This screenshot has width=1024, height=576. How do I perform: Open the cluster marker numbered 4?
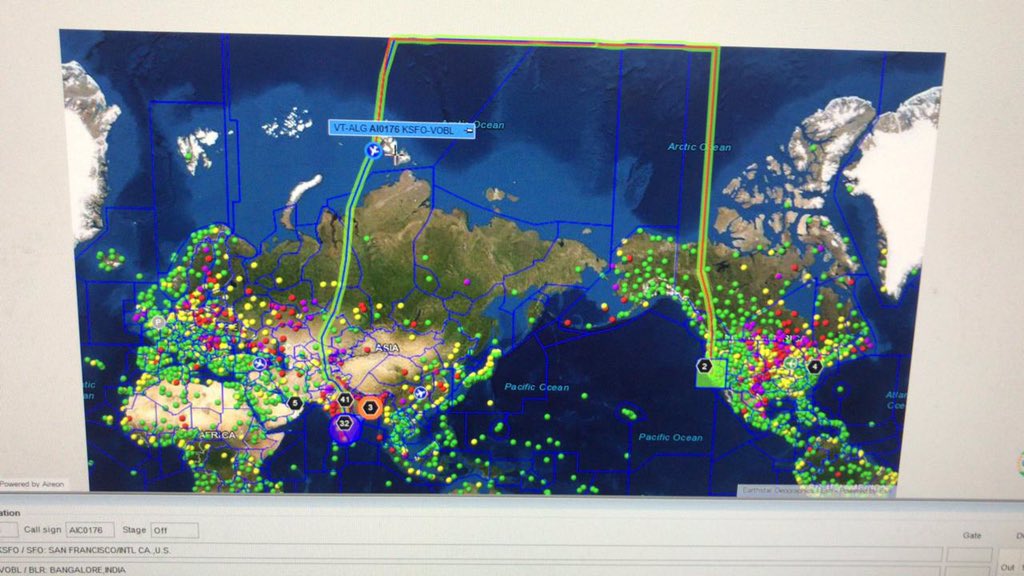pyautogui.click(x=814, y=366)
